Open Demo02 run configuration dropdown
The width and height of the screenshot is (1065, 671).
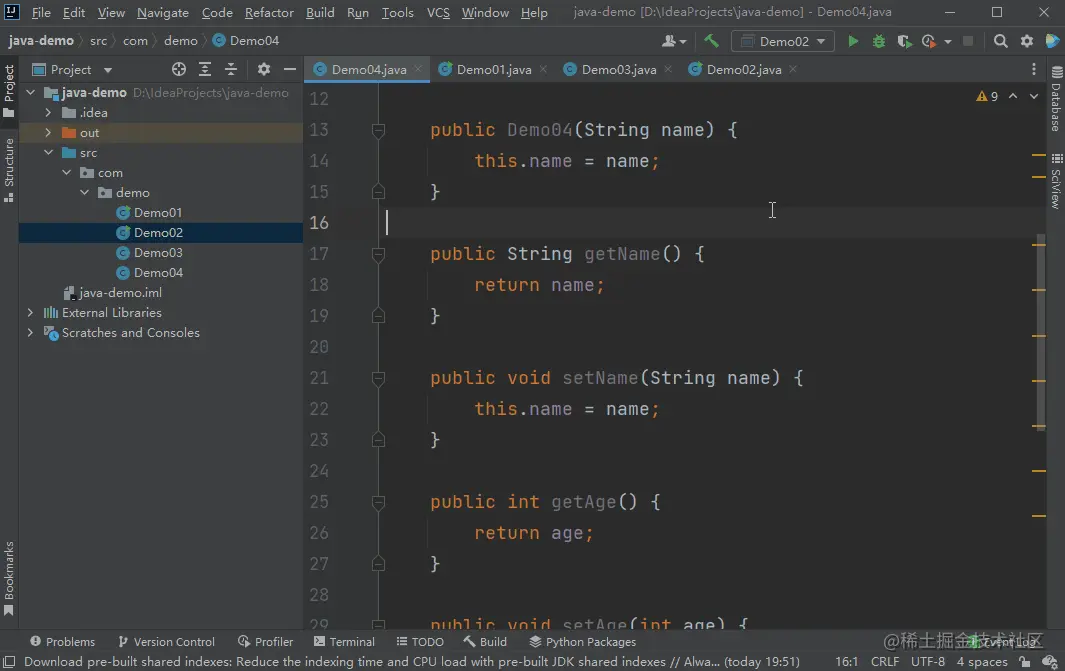coord(782,41)
